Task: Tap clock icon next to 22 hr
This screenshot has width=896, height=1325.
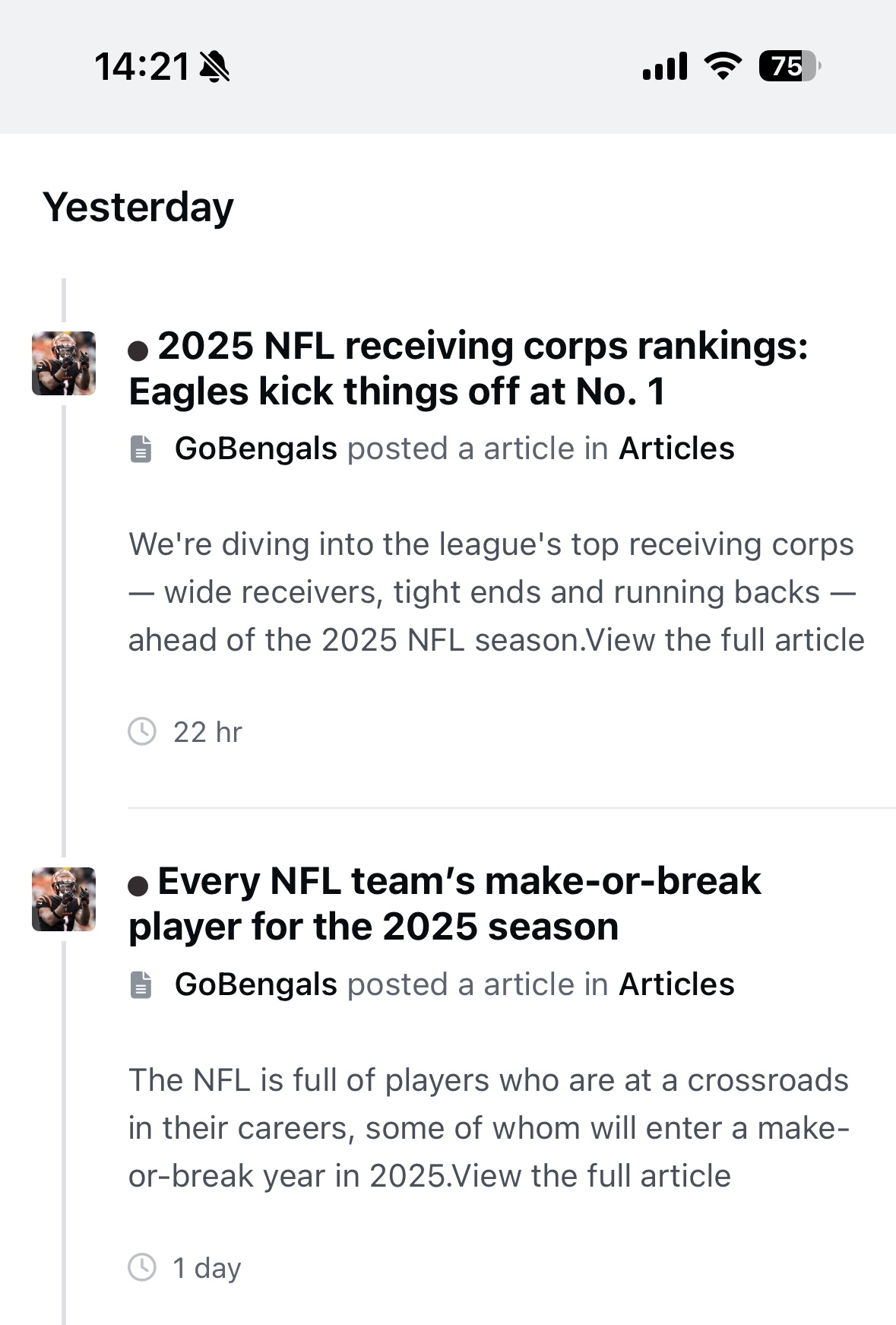Action: (142, 731)
